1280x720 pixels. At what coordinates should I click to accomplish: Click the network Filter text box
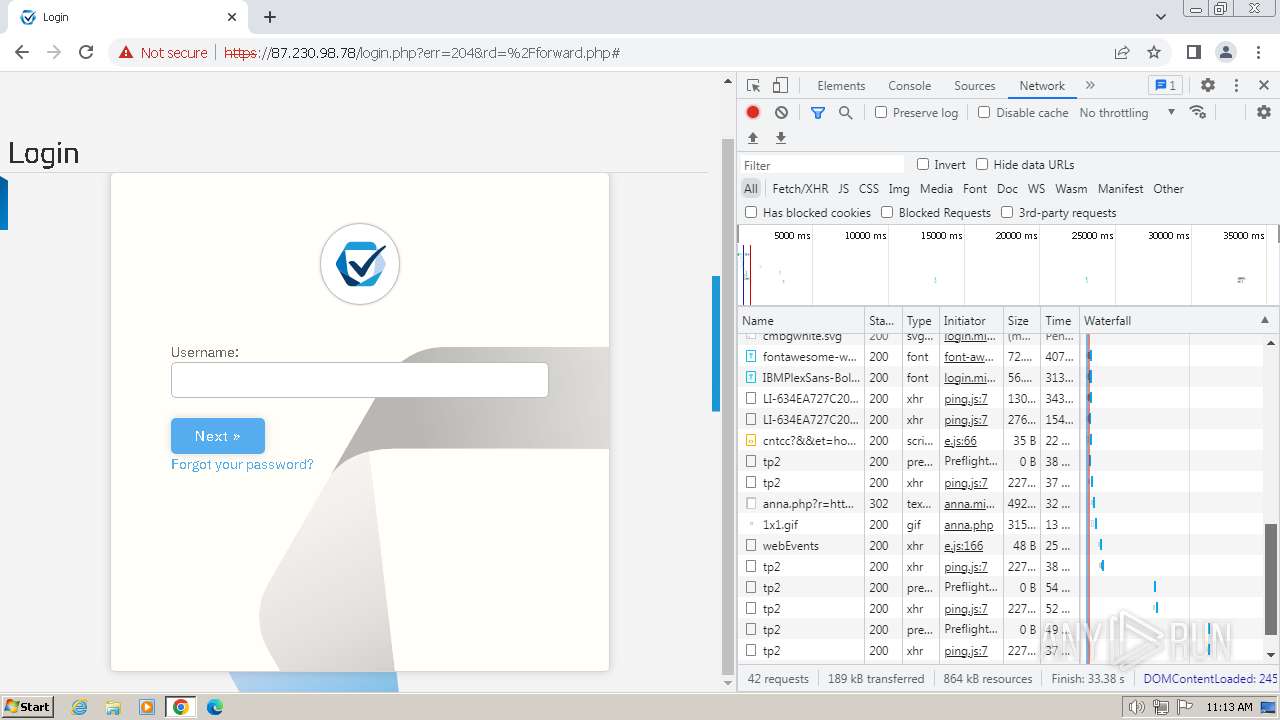822,165
